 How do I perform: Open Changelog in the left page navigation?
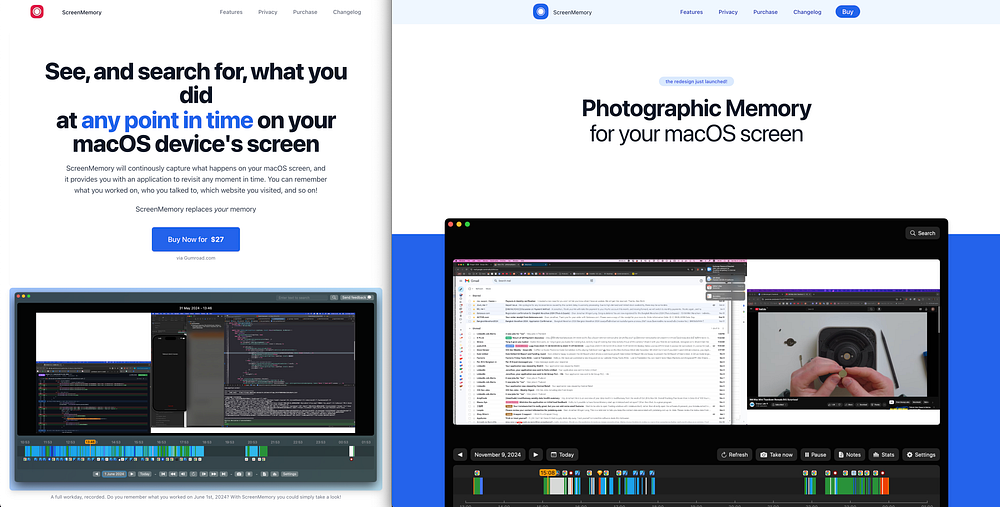347,12
